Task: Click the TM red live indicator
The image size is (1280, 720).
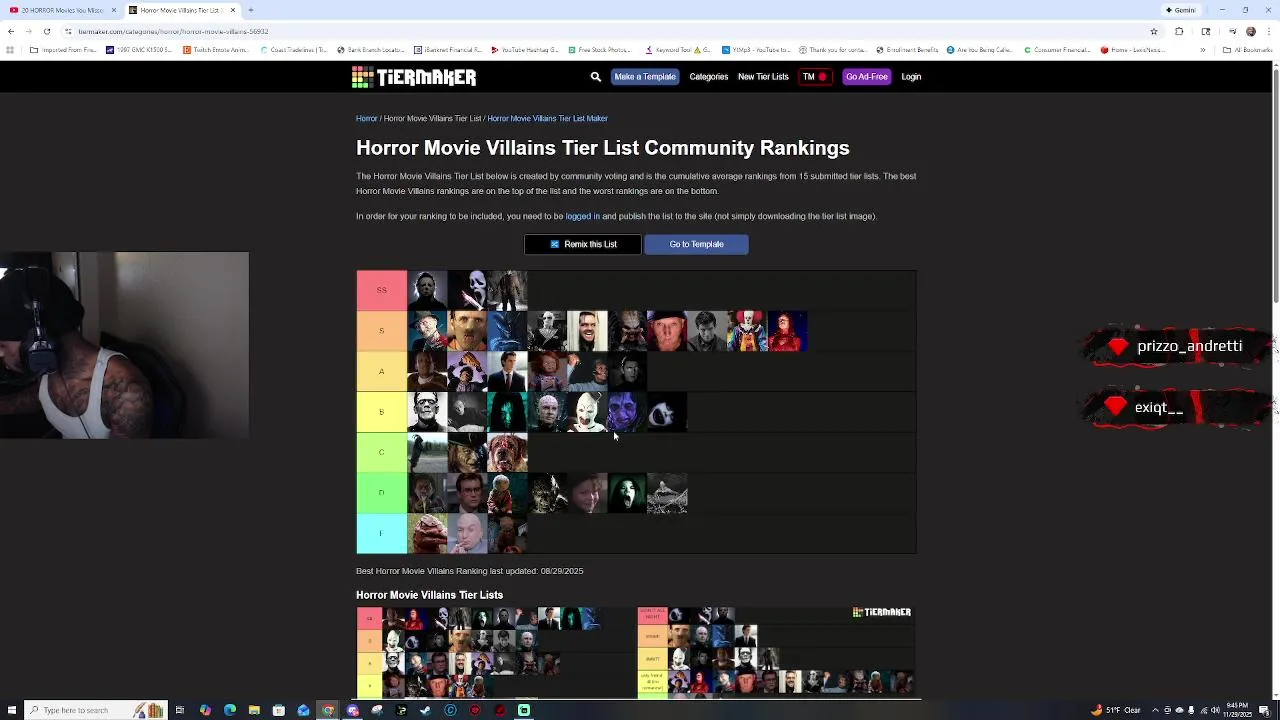Action: [x=815, y=77]
